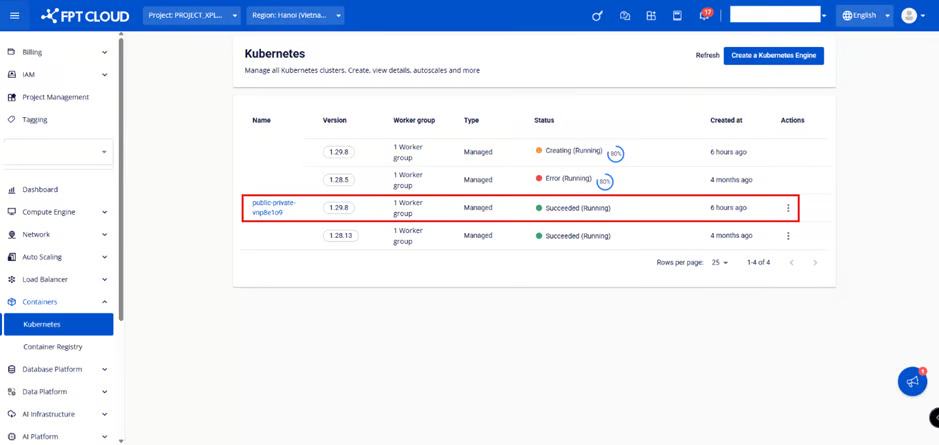Open actions menu for public-private-vnp8e1o9 cluster
This screenshot has width=939, height=445.
click(x=788, y=208)
